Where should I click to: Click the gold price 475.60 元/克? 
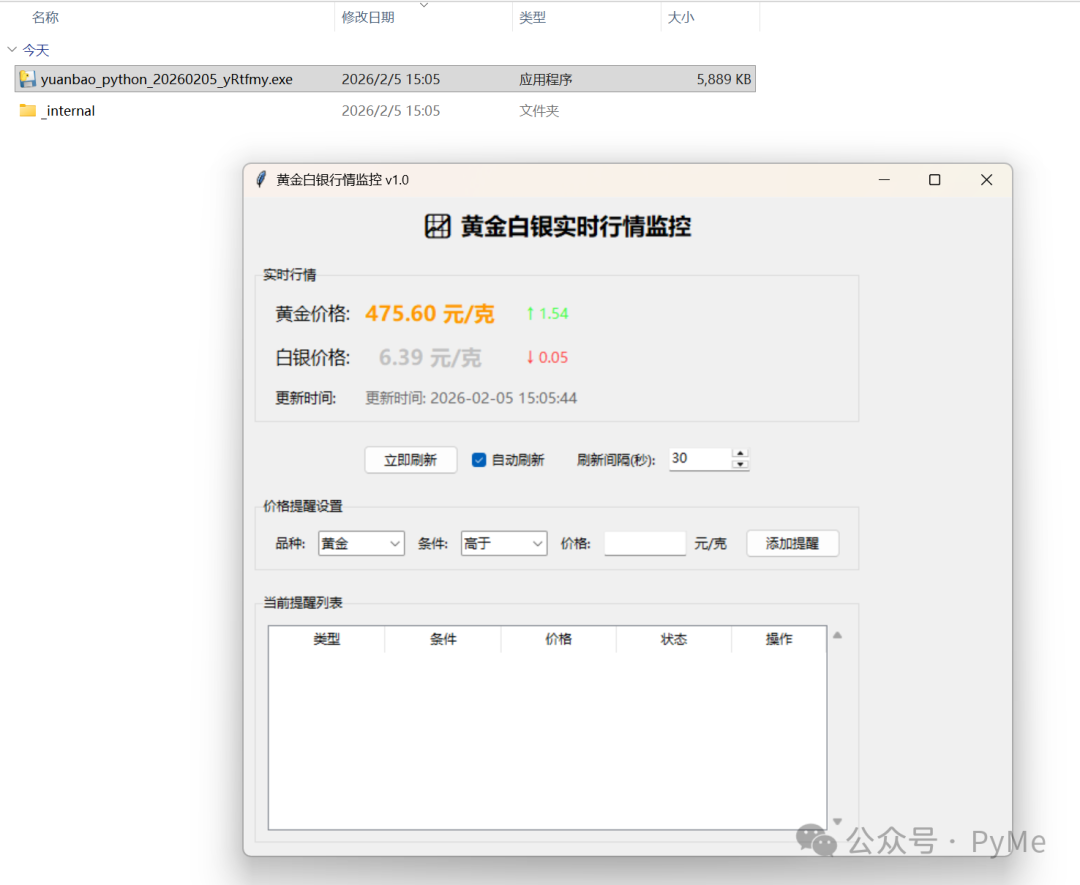[x=429, y=313]
